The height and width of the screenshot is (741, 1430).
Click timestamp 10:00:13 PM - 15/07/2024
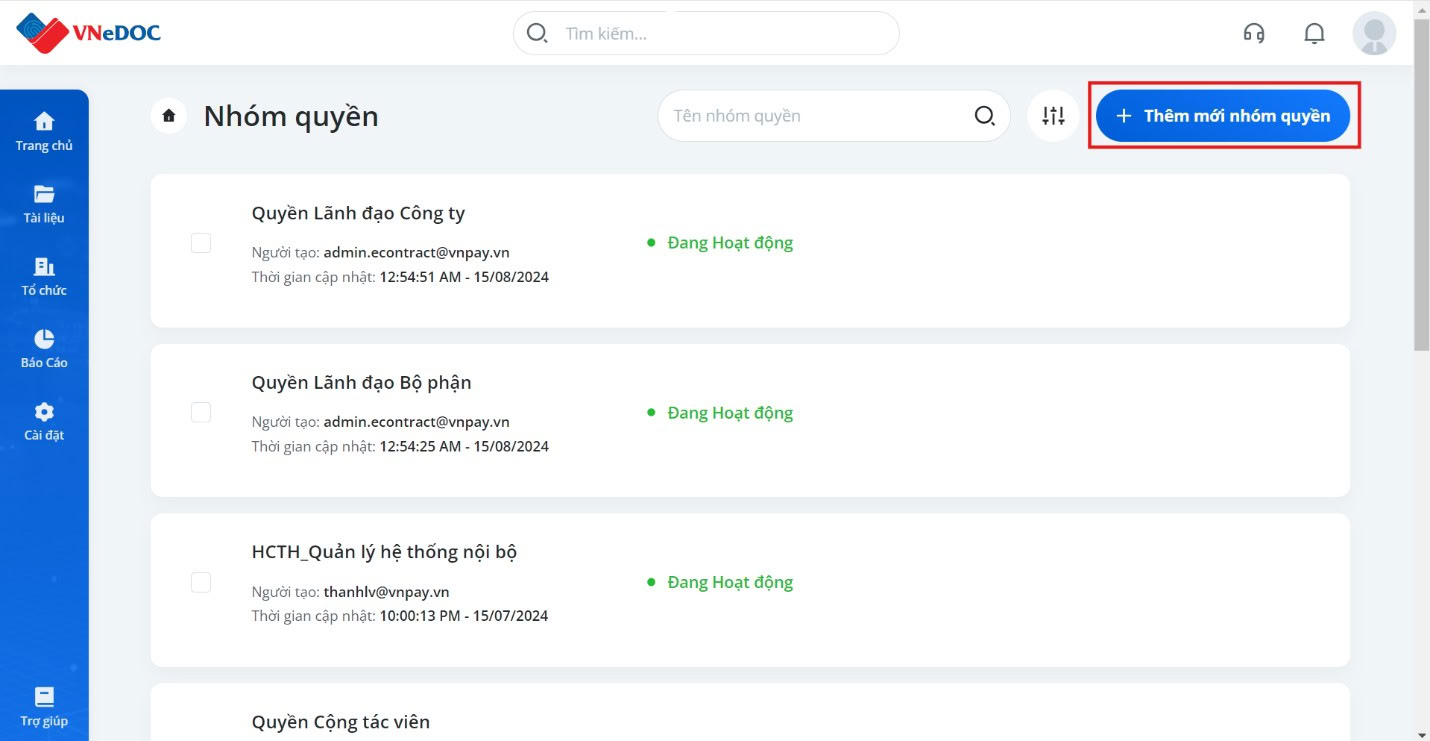[x=464, y=616]
